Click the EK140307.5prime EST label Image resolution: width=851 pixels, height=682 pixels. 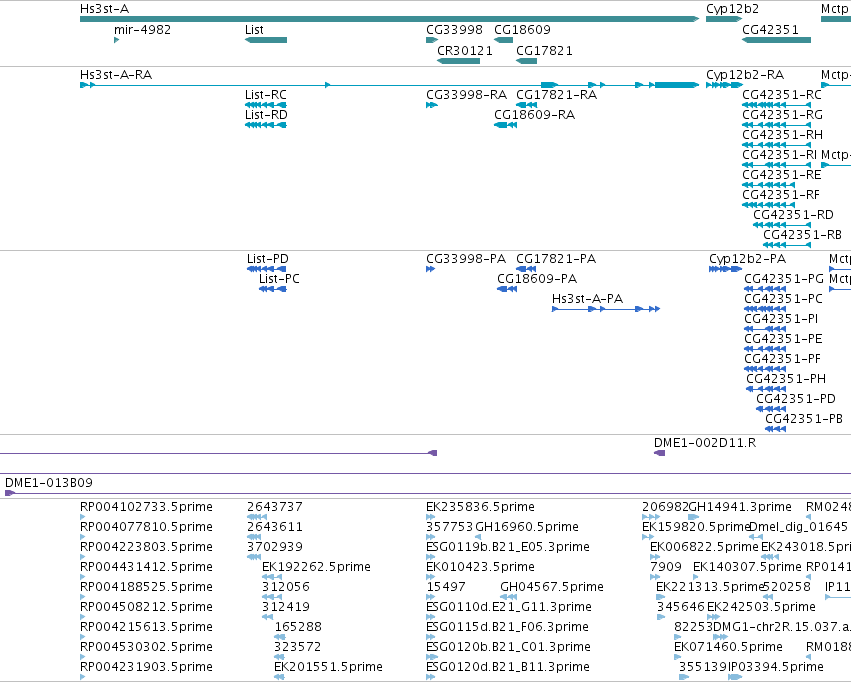pos(747,567)
